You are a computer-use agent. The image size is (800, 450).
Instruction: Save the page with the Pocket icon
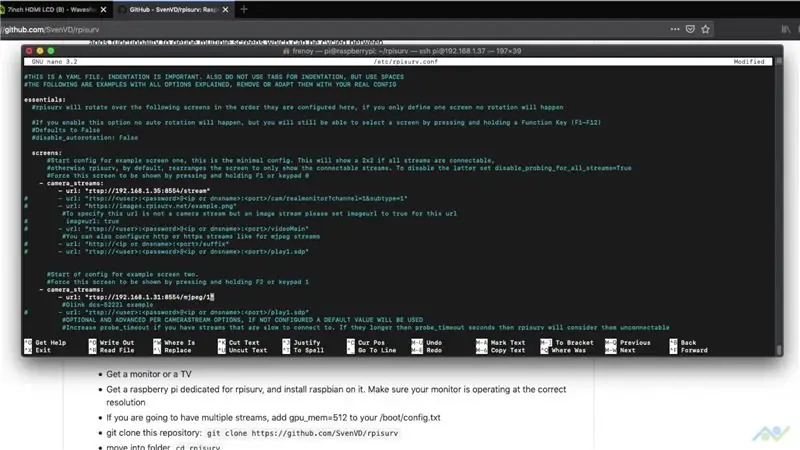point(690,29)
